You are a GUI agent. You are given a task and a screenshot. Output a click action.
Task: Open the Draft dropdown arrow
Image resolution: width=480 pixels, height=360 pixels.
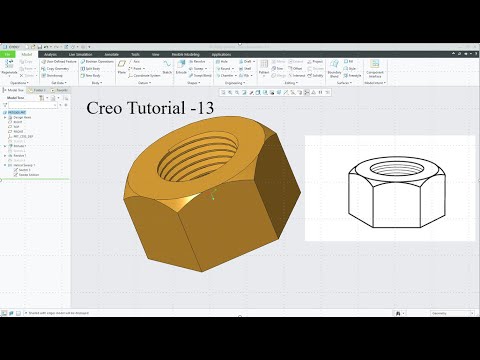(254, 62)
